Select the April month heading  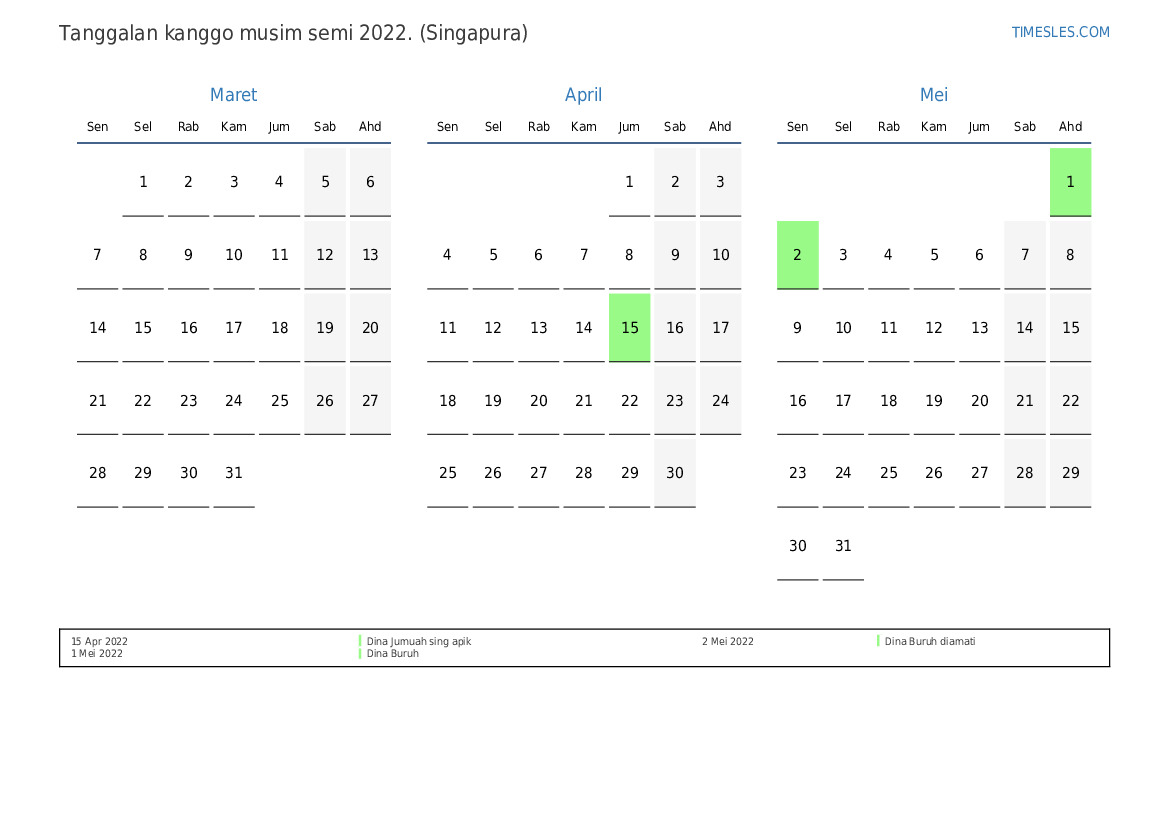tap(583, 95)
